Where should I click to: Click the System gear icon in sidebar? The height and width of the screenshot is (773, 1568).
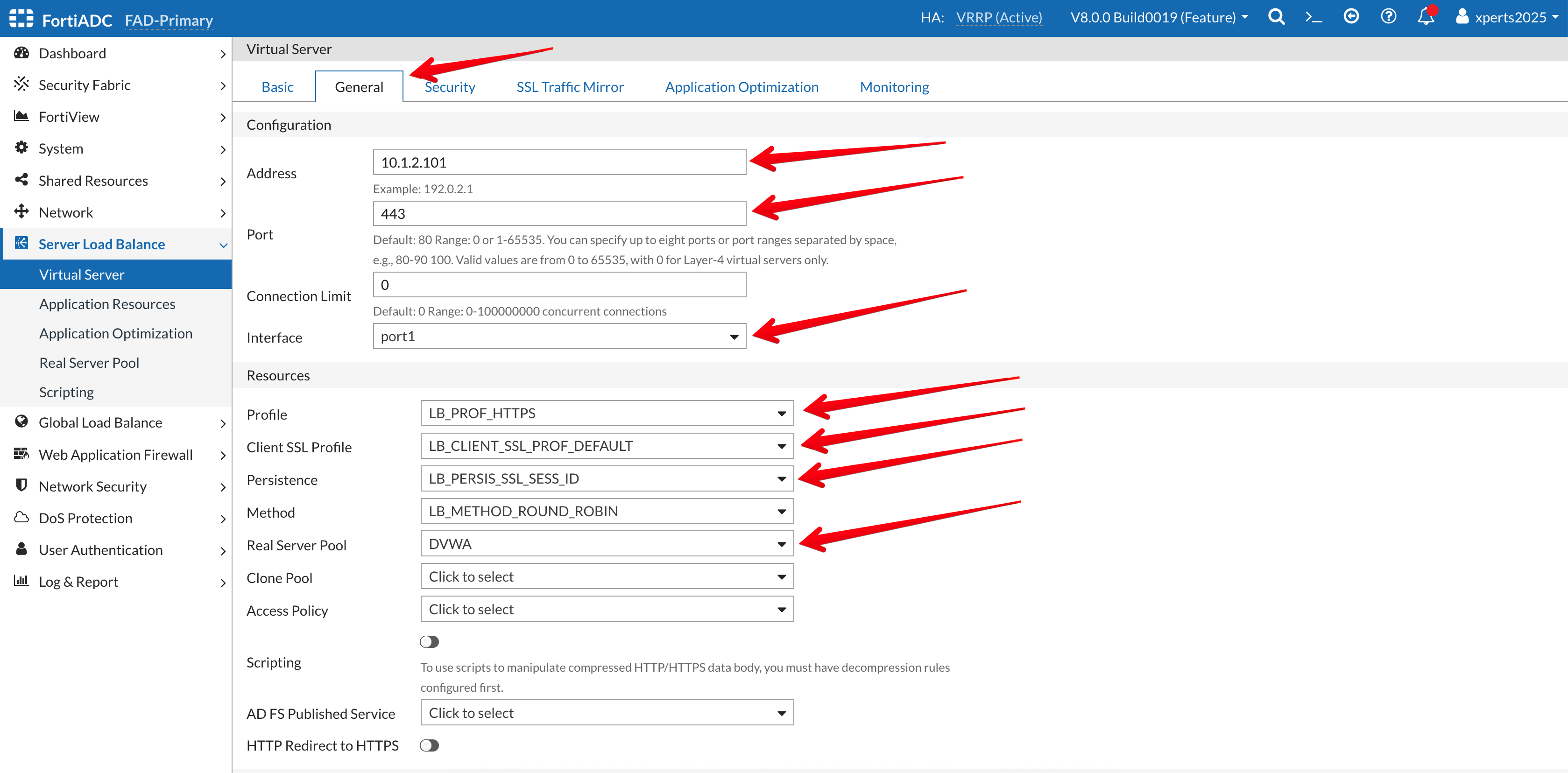click(21, 148)
